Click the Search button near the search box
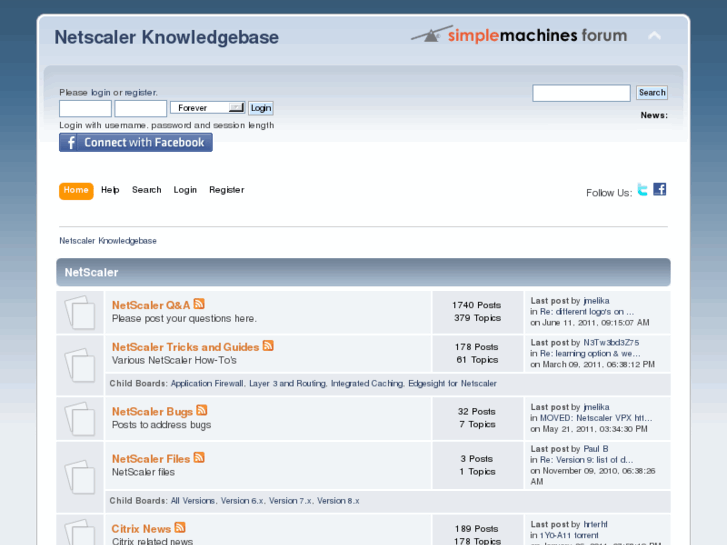This screenshot has height=545, width=727. point(652,93)
